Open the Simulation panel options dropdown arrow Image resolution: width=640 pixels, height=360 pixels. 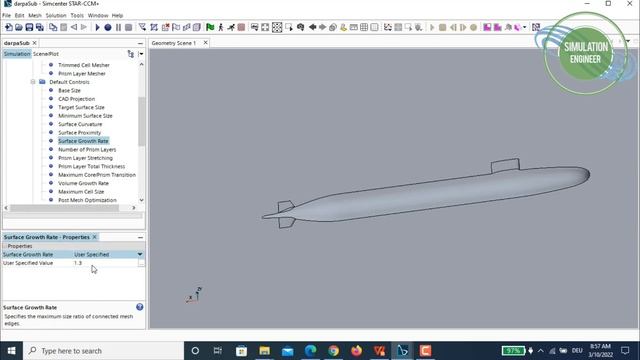(x=141, y=54)
